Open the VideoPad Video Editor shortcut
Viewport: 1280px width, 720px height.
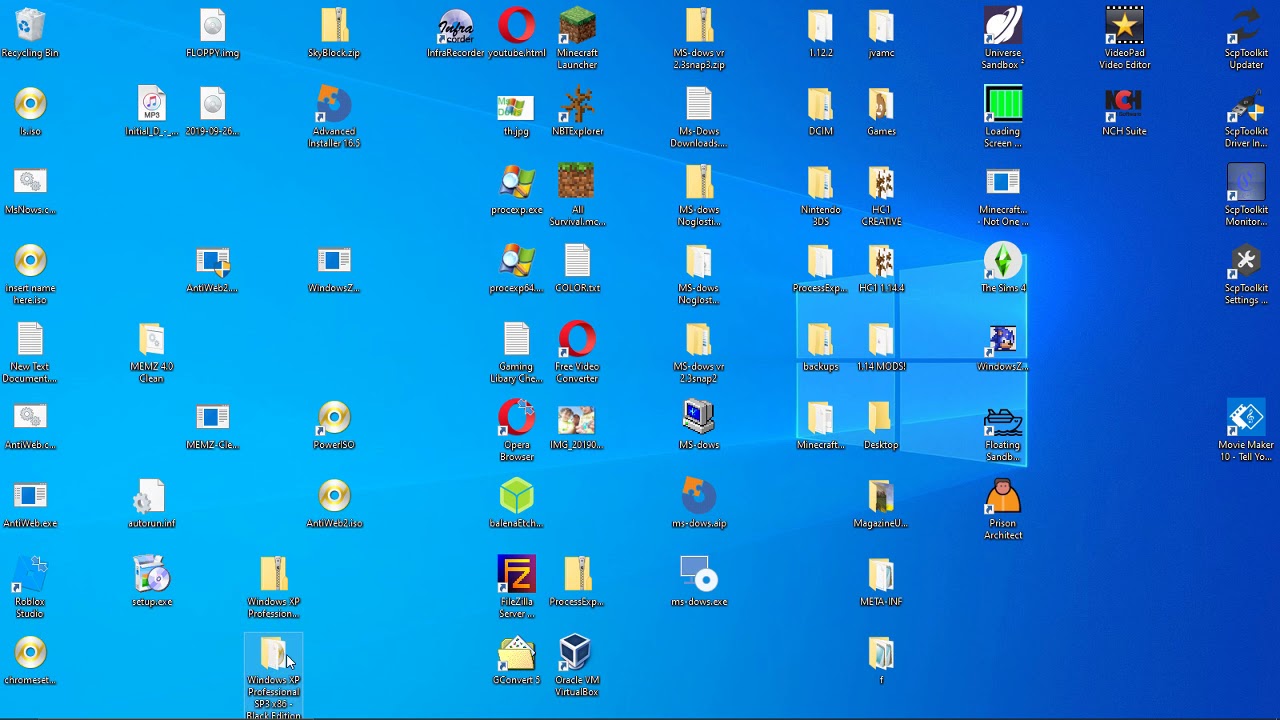coord(1125,25)
